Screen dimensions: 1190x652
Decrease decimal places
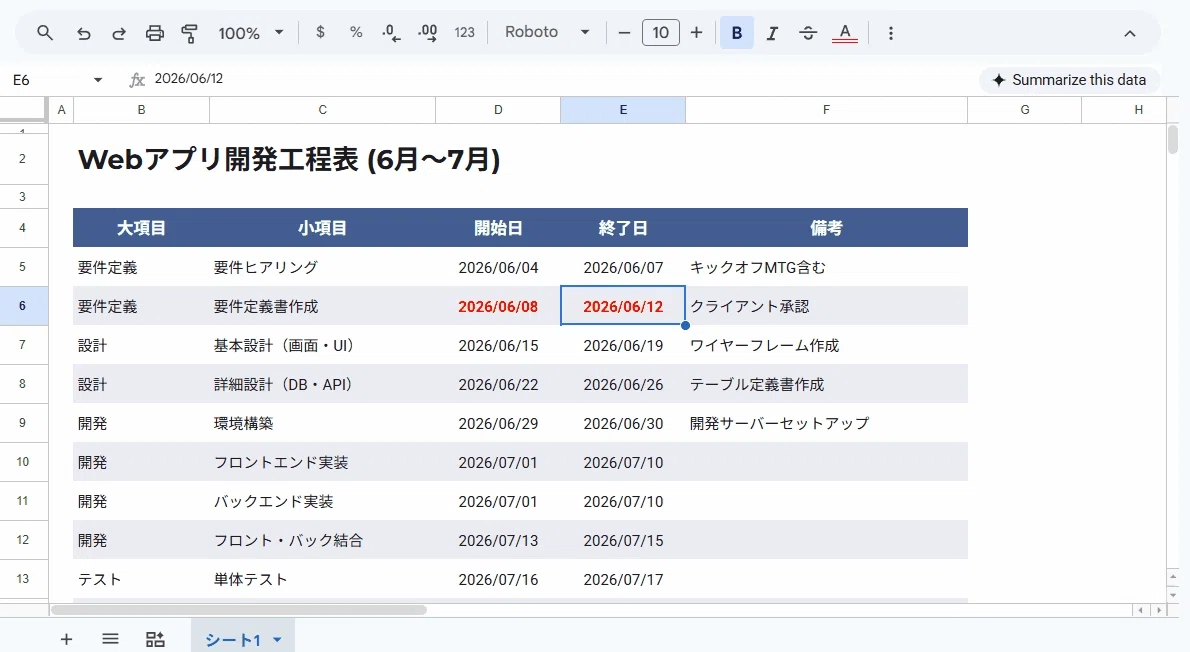point(391,33)
